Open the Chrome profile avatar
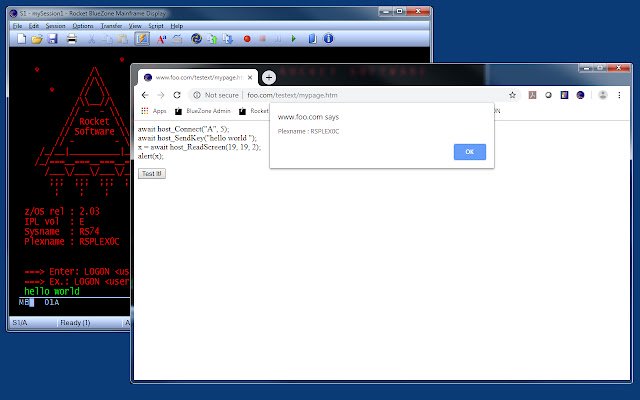This screenshot has width=640, height=400. coord(603,95)
